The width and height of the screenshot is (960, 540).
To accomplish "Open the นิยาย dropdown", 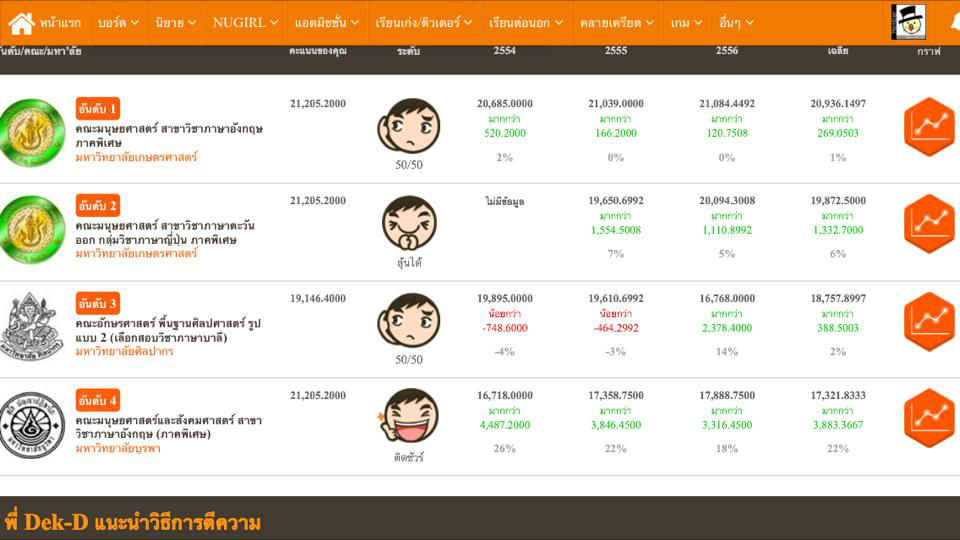I will (x=176, y=22).
